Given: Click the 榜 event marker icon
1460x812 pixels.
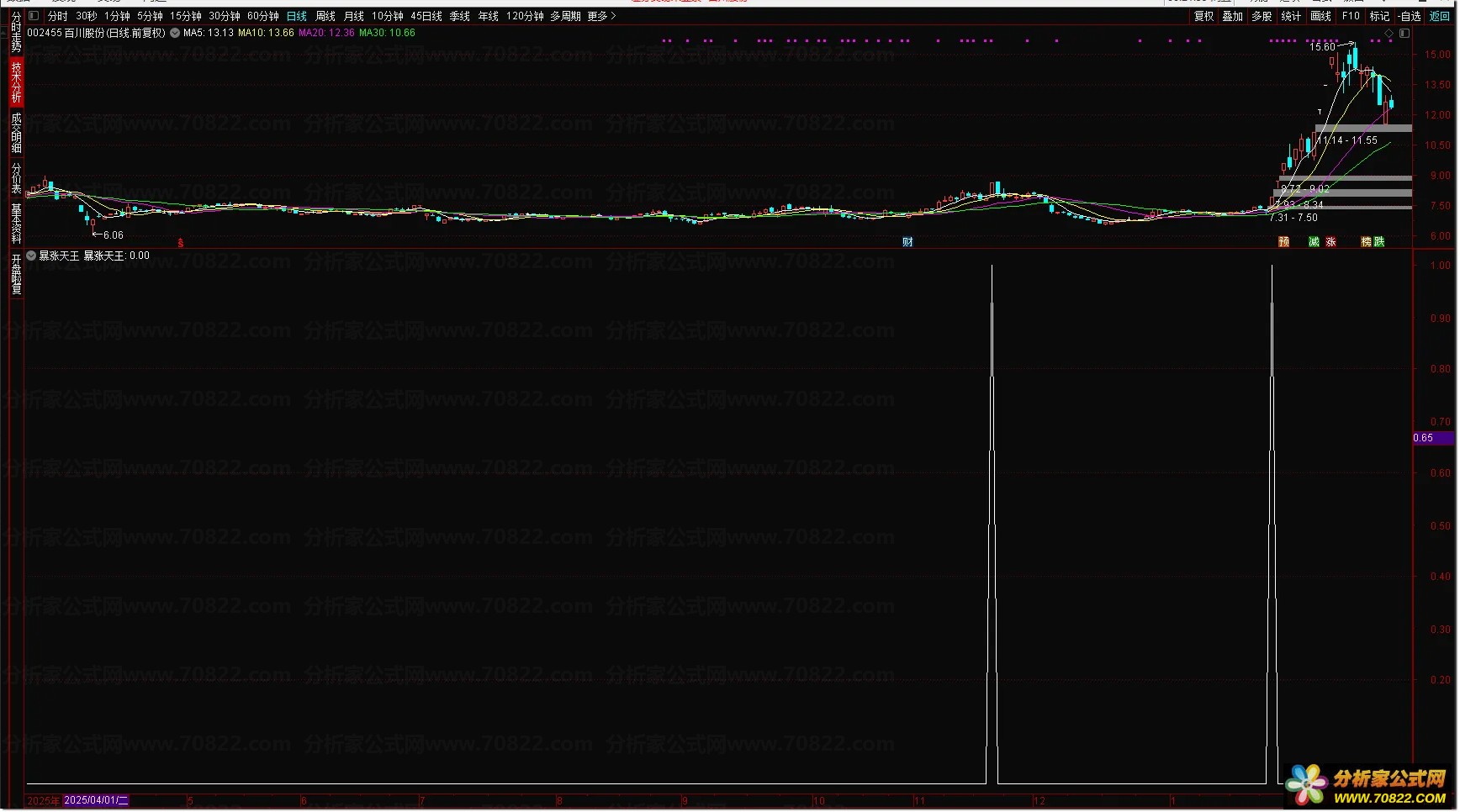Looking at the screenshot, I should (x=1367, y=242).
